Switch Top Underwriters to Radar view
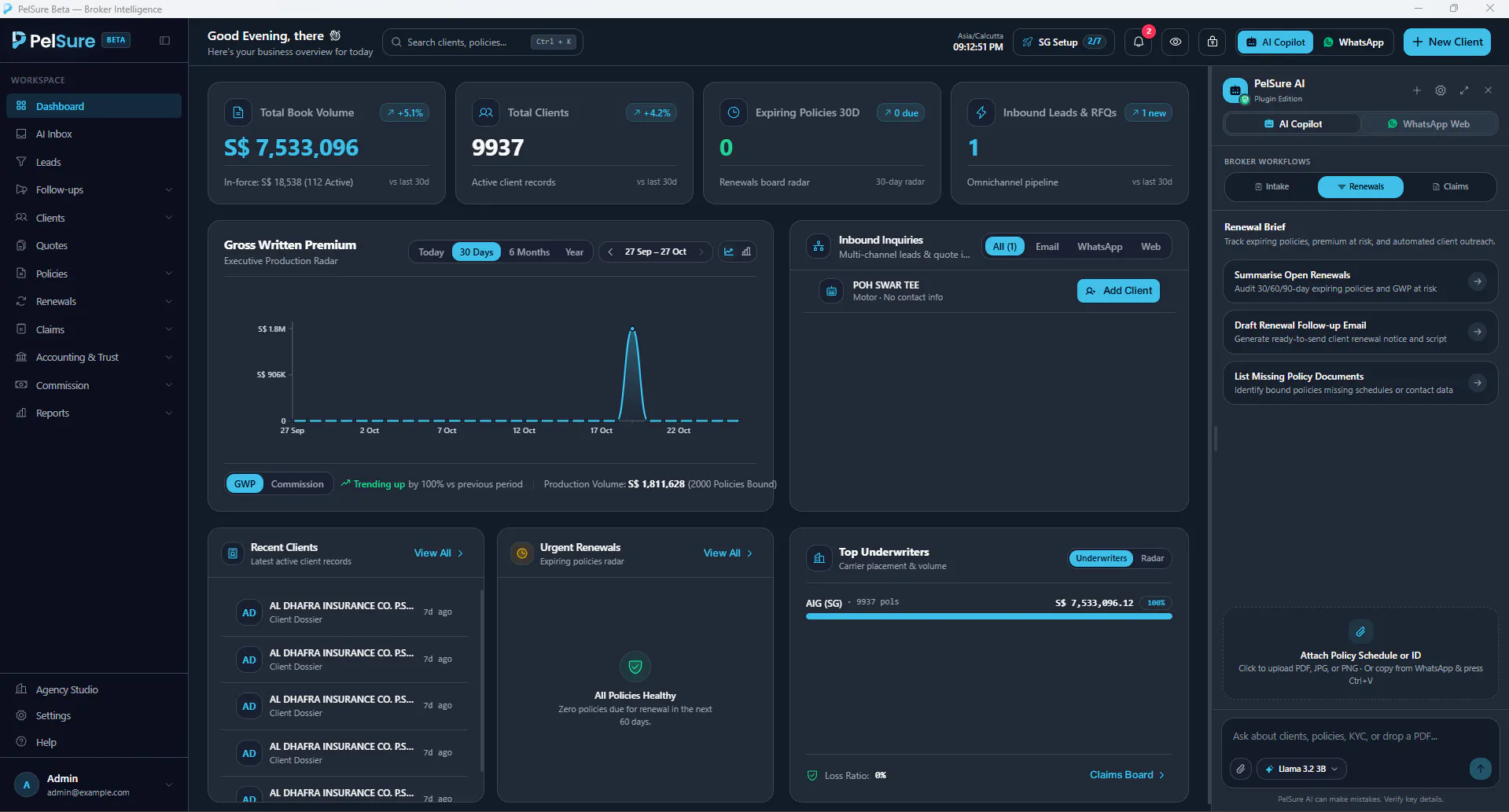The image size is (1509, 812). pyautogui.click(x=1152, y=558)
